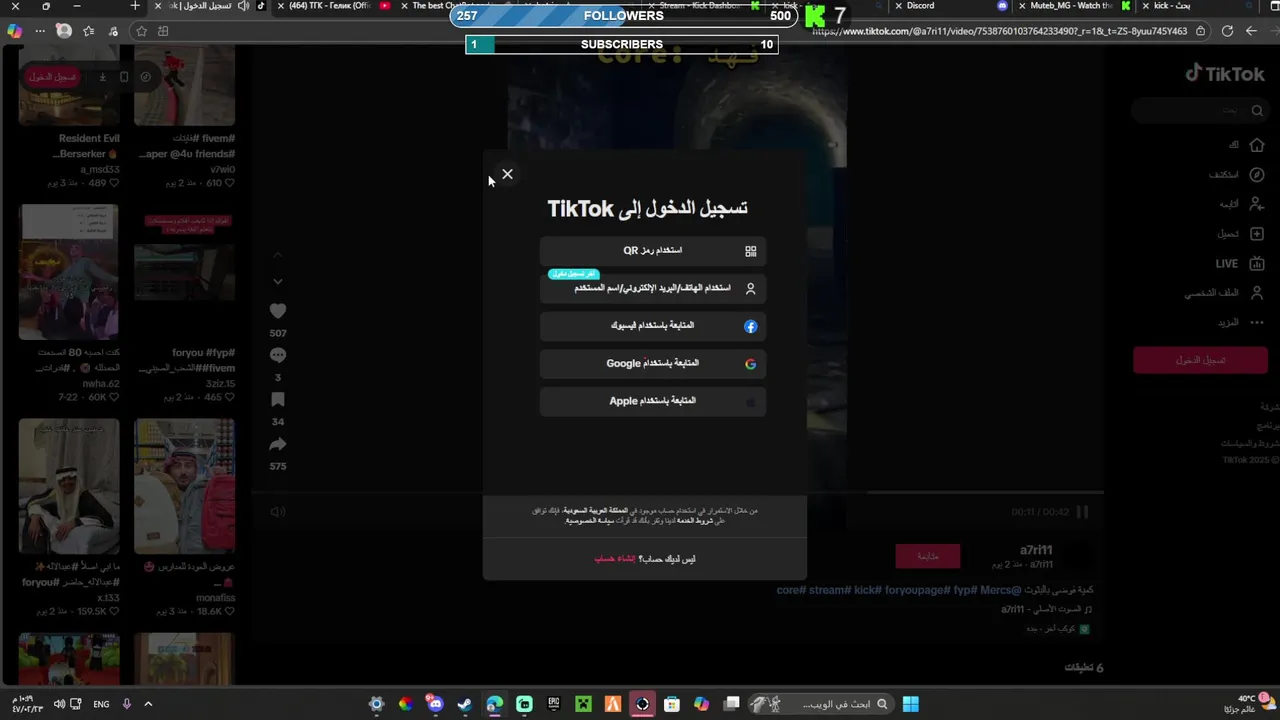
Task: Click the red login button in sidebar
Action: click(x=1200, y=360)
